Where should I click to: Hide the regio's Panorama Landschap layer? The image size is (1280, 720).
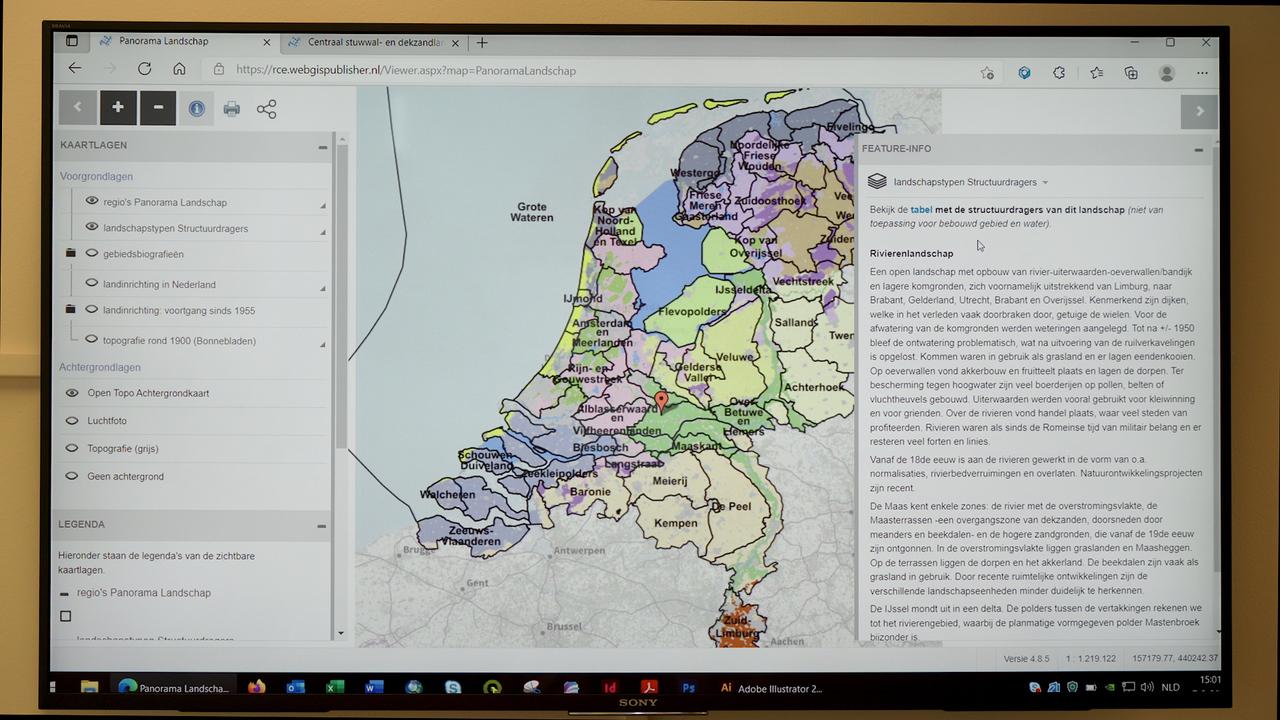point(92,201)
